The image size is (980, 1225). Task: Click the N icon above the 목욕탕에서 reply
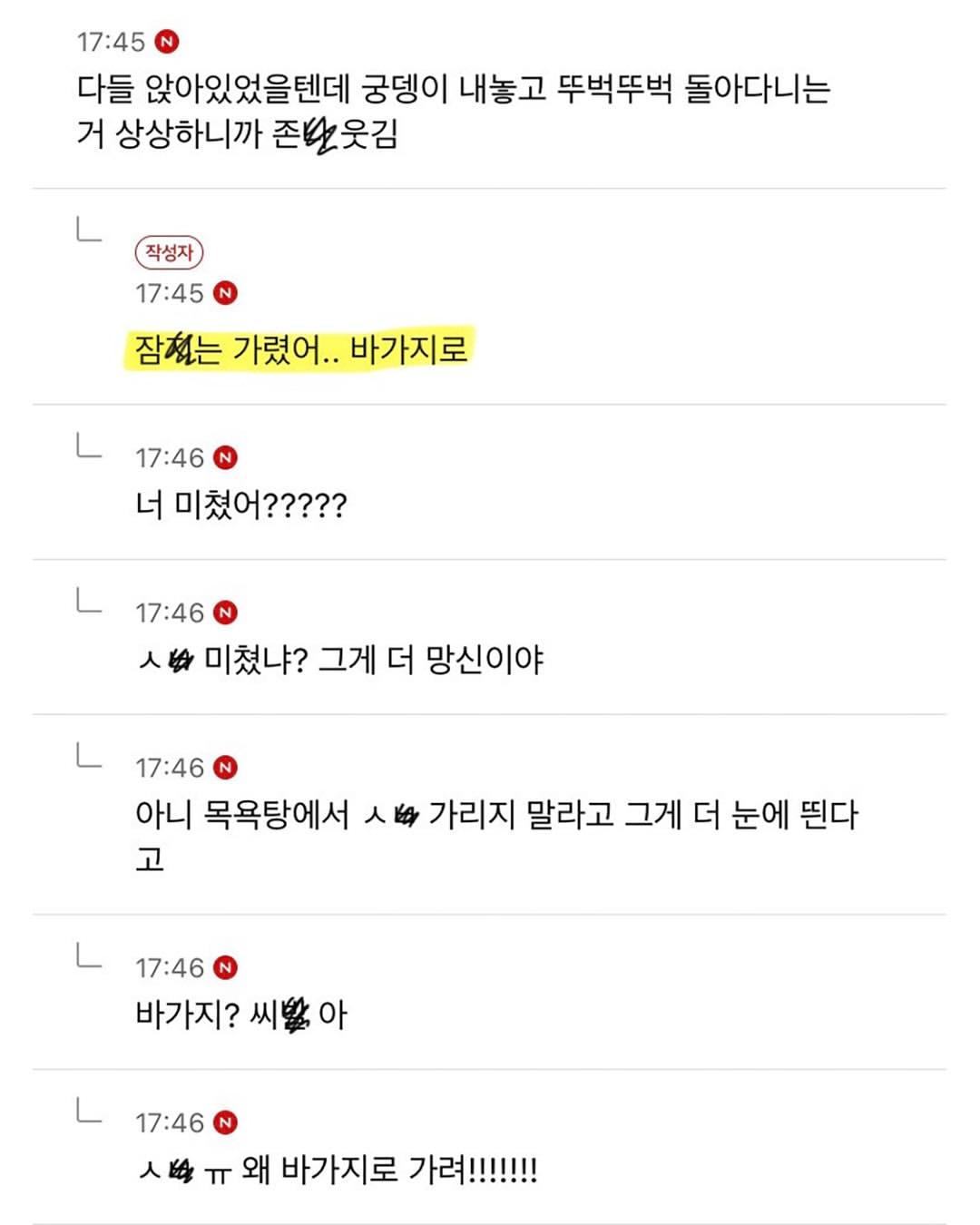(225, 768)
